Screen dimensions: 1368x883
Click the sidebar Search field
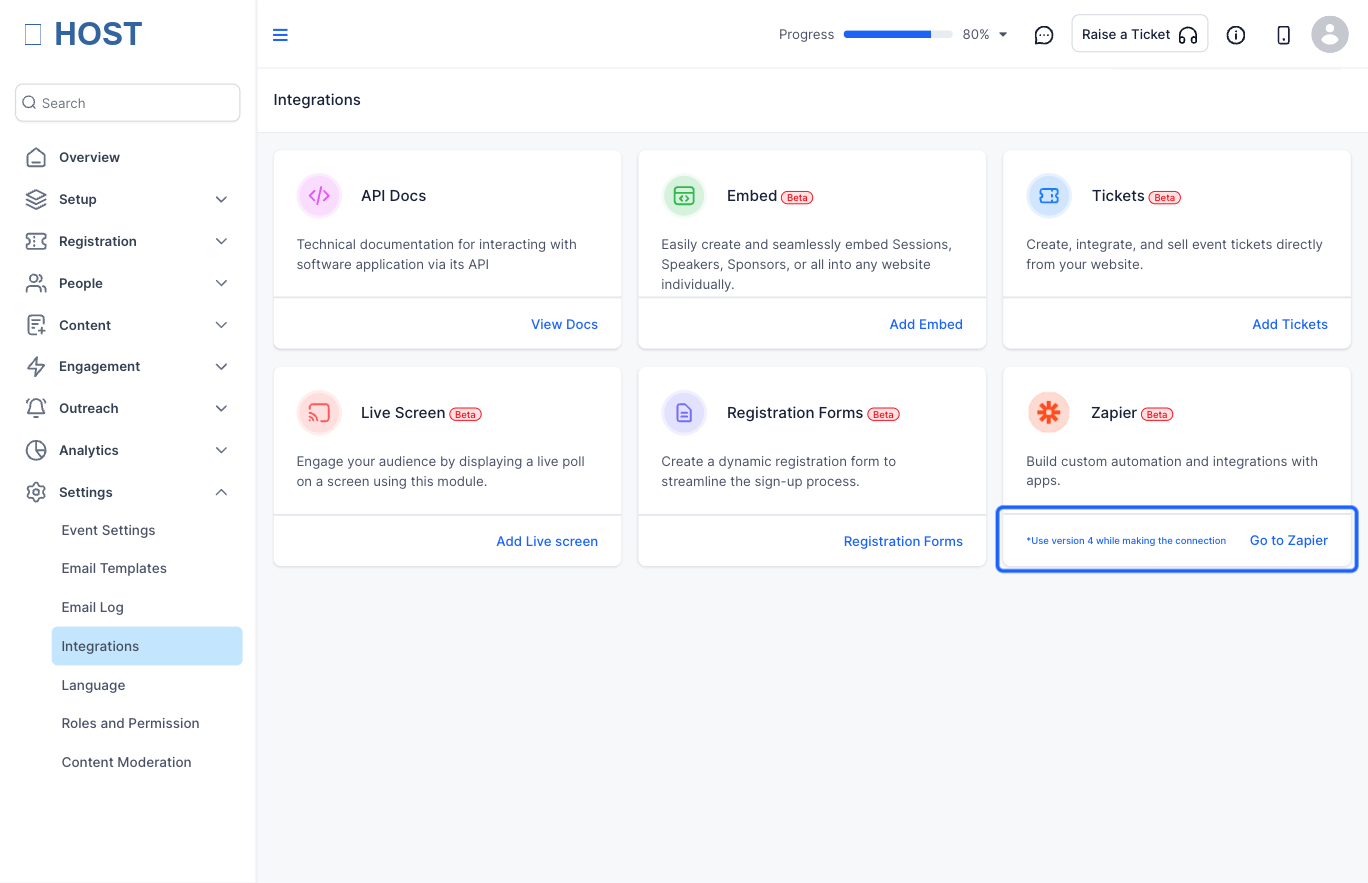[x=128, y=103]
